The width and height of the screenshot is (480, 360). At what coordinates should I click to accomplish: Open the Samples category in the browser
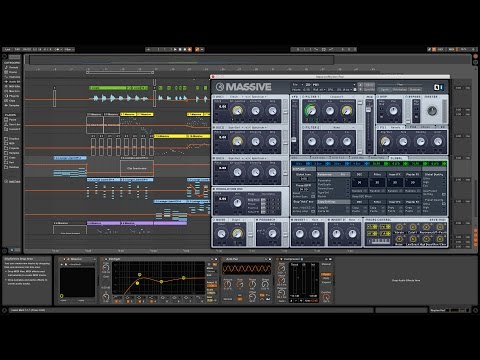coord(13,105)
